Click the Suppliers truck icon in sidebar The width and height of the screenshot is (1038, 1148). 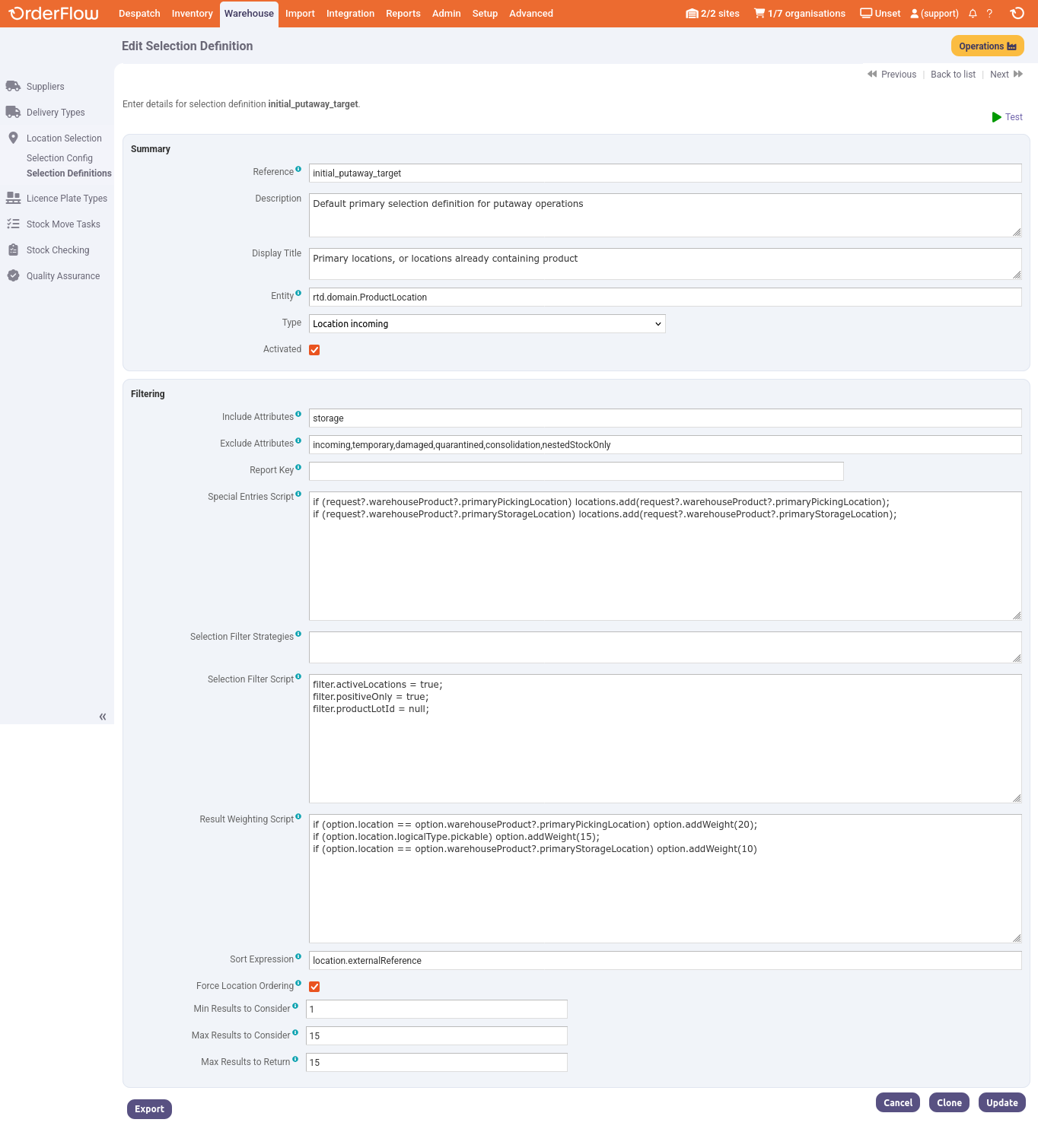click(x=13, y=87)
